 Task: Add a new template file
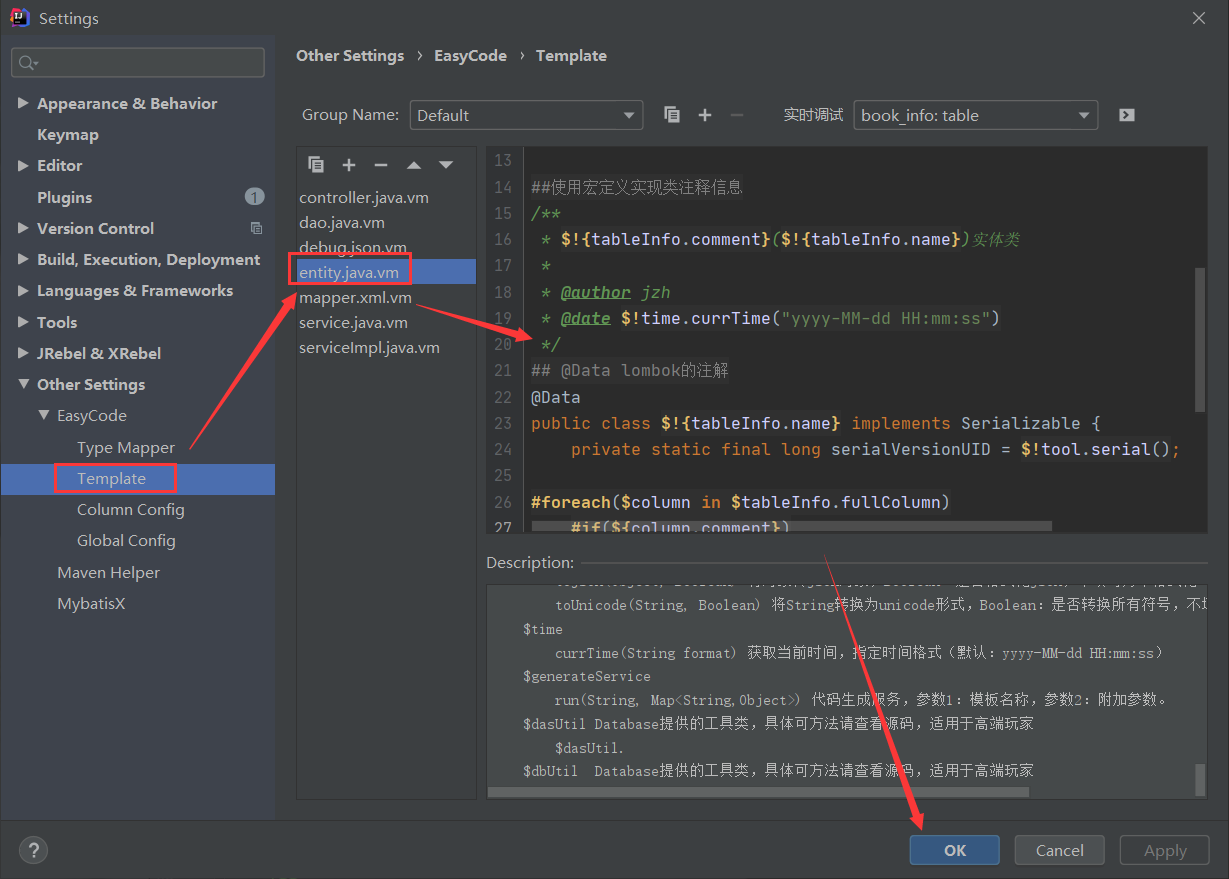pyautogui.click(x=349, y=165)
